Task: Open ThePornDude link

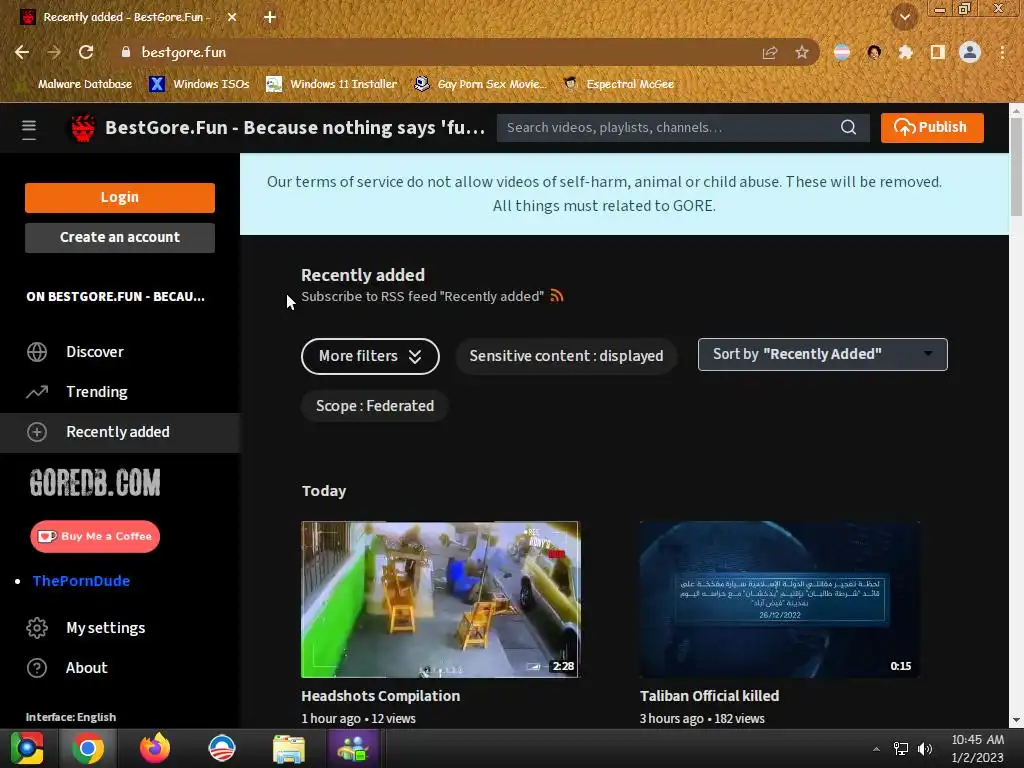Action: click(81, 581)
